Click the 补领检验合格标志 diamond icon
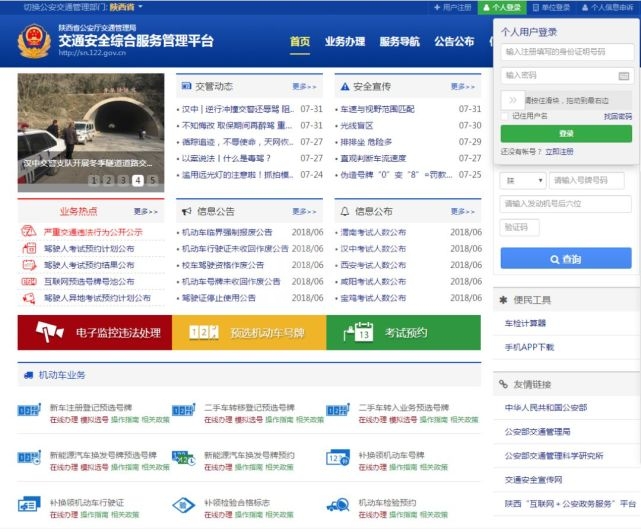 [183, 504]
